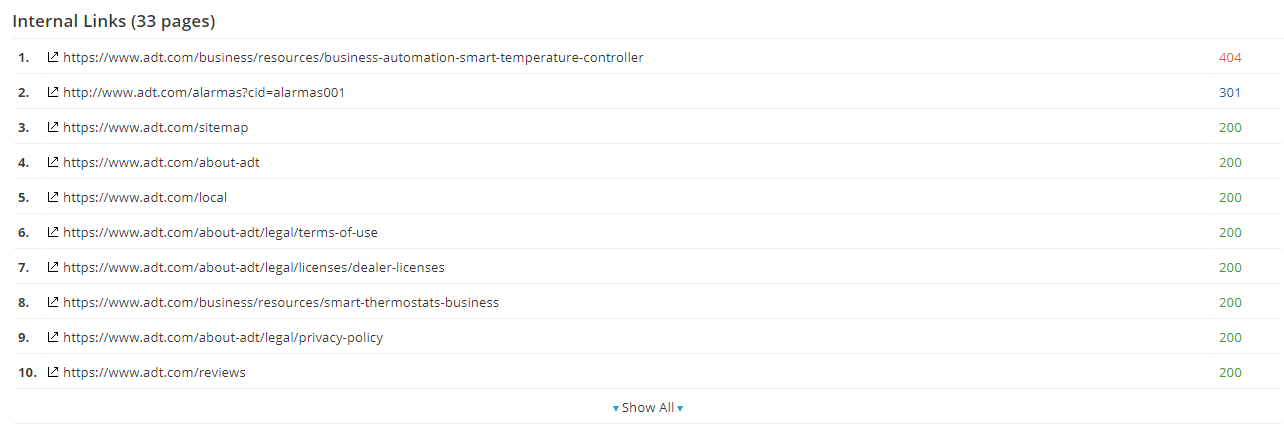Open the alarmas?cid=alarmas001 link

click(x=204, y=93)
